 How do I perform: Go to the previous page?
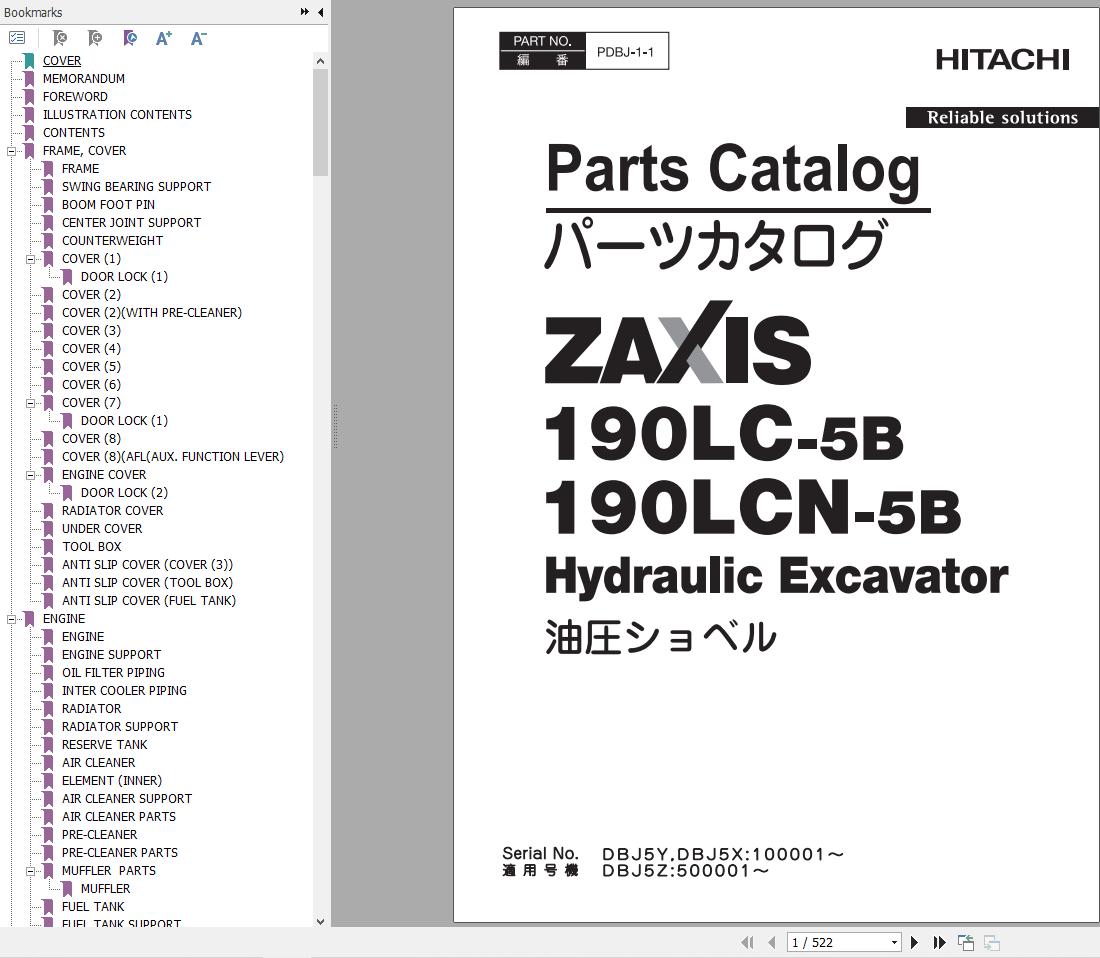click(772, 943)
